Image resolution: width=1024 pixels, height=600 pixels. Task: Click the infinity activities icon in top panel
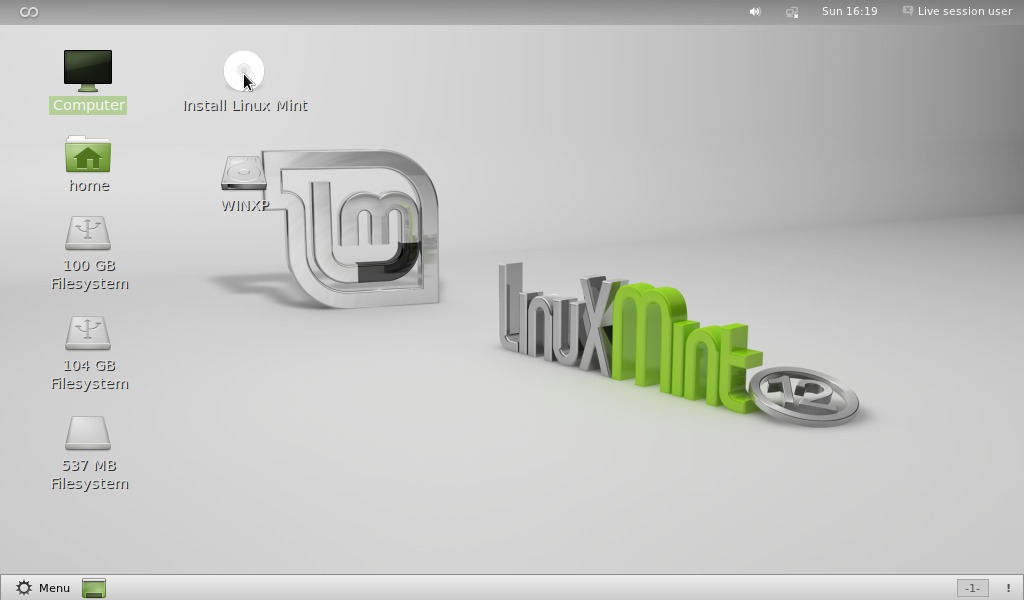tap(29, 12)
